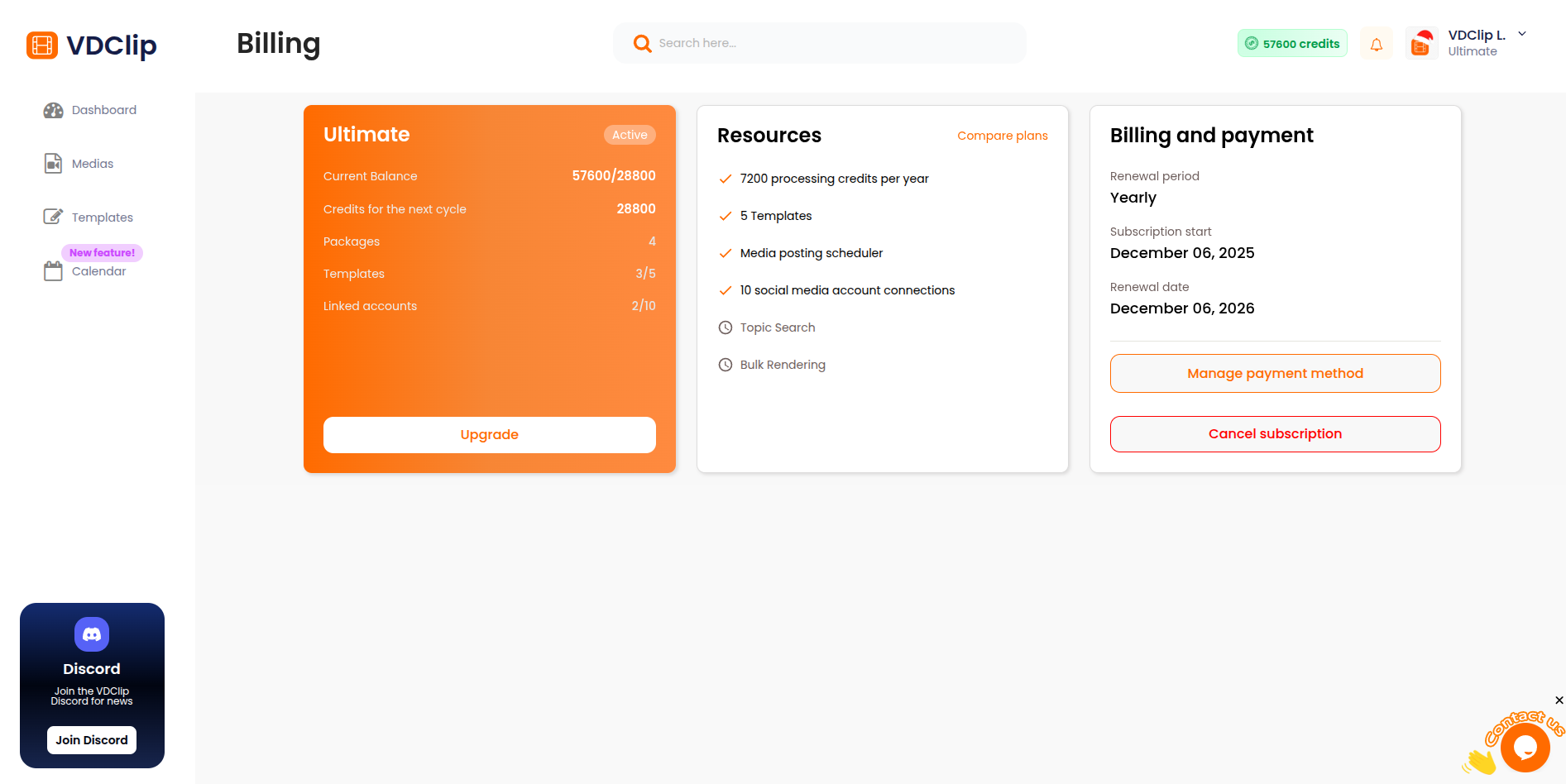Viewport: 1566px width, 784px height.
Task: Click the Discord logo in the promo card
Action: pyautogui.click(x=92, y=633)
